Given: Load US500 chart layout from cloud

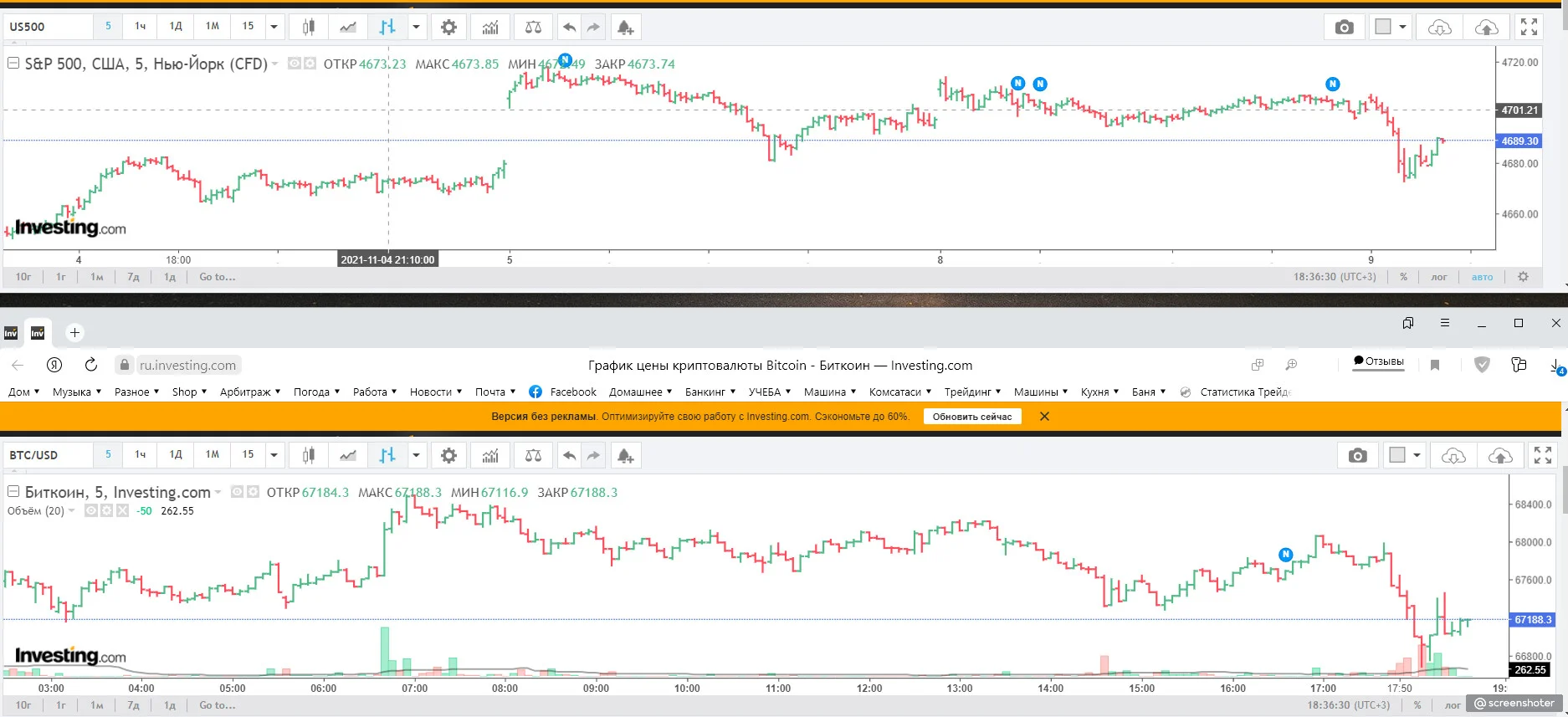Looking at the screenshot, I should tap(1439, 27).
